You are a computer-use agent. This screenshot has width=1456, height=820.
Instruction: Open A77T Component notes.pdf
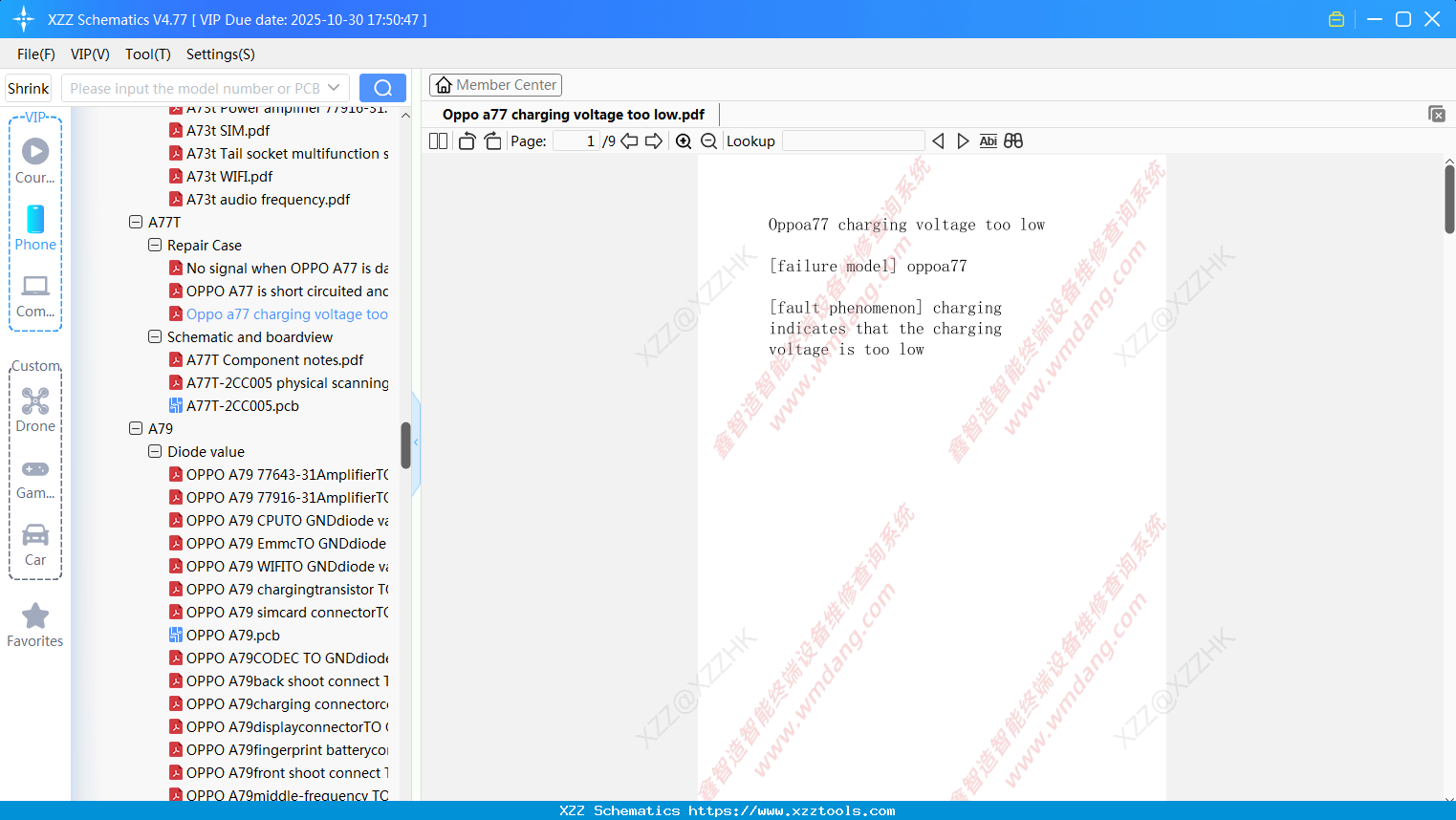[274, 360]
